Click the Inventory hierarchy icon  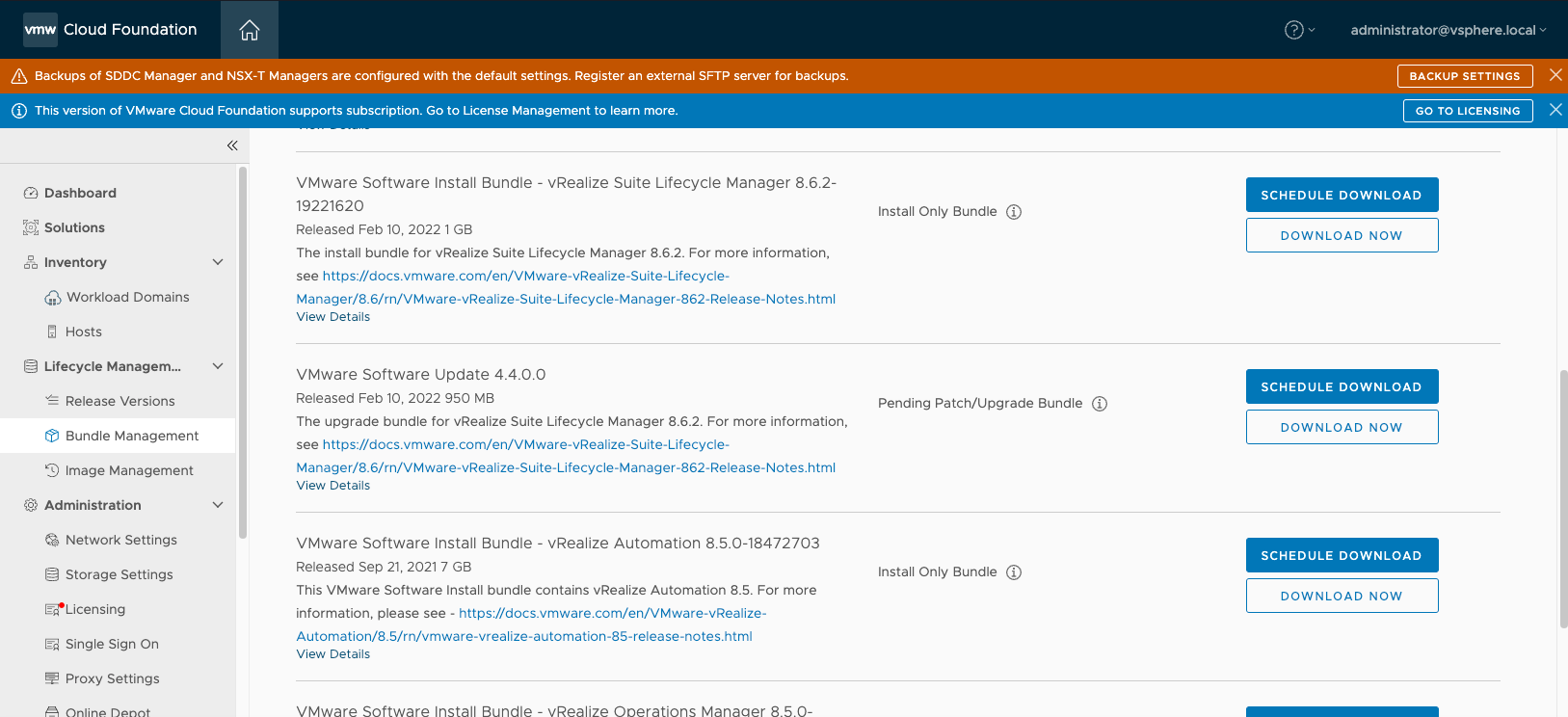click(31, 262)
